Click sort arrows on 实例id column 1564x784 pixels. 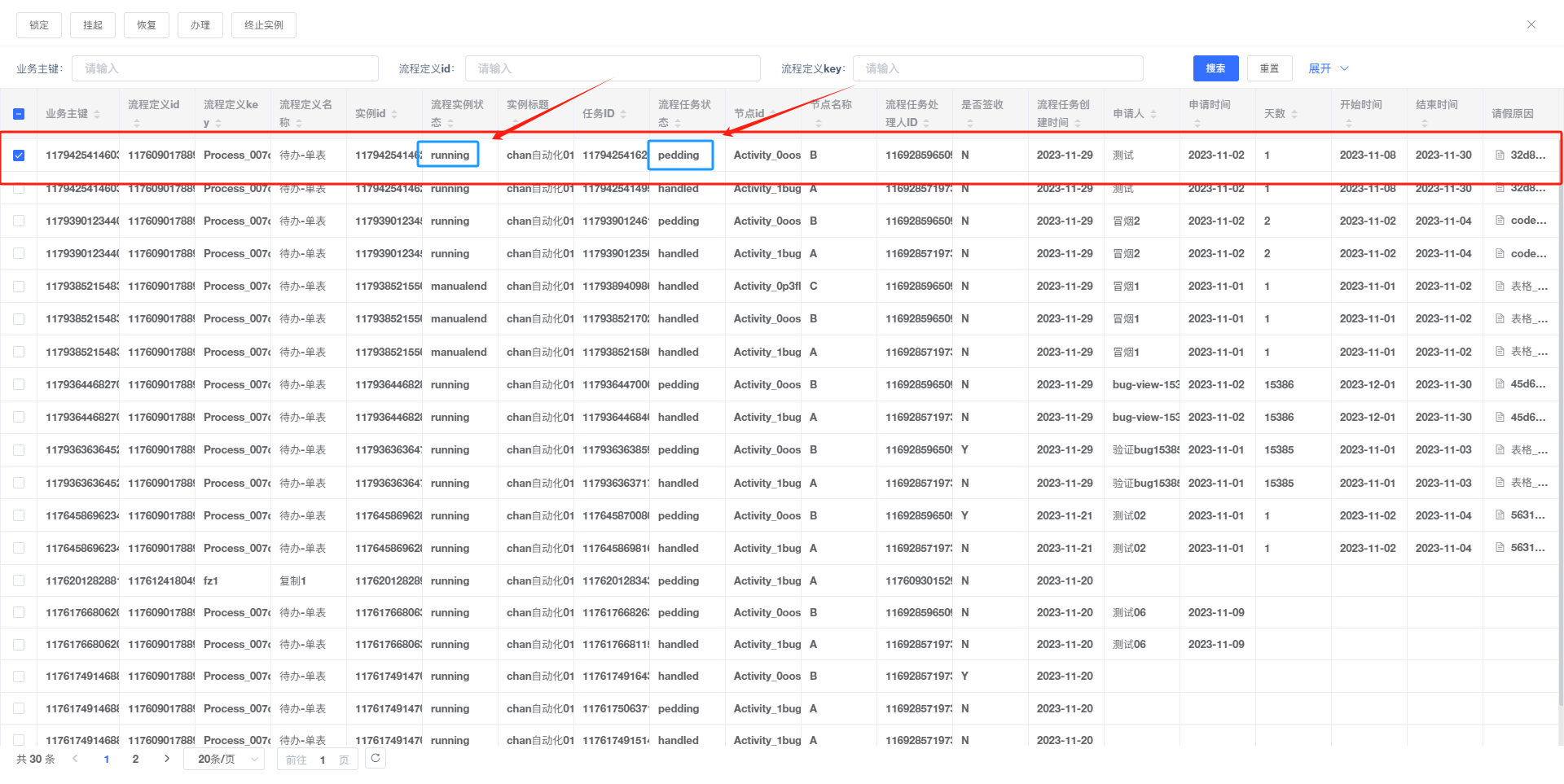tap(394, 114)
